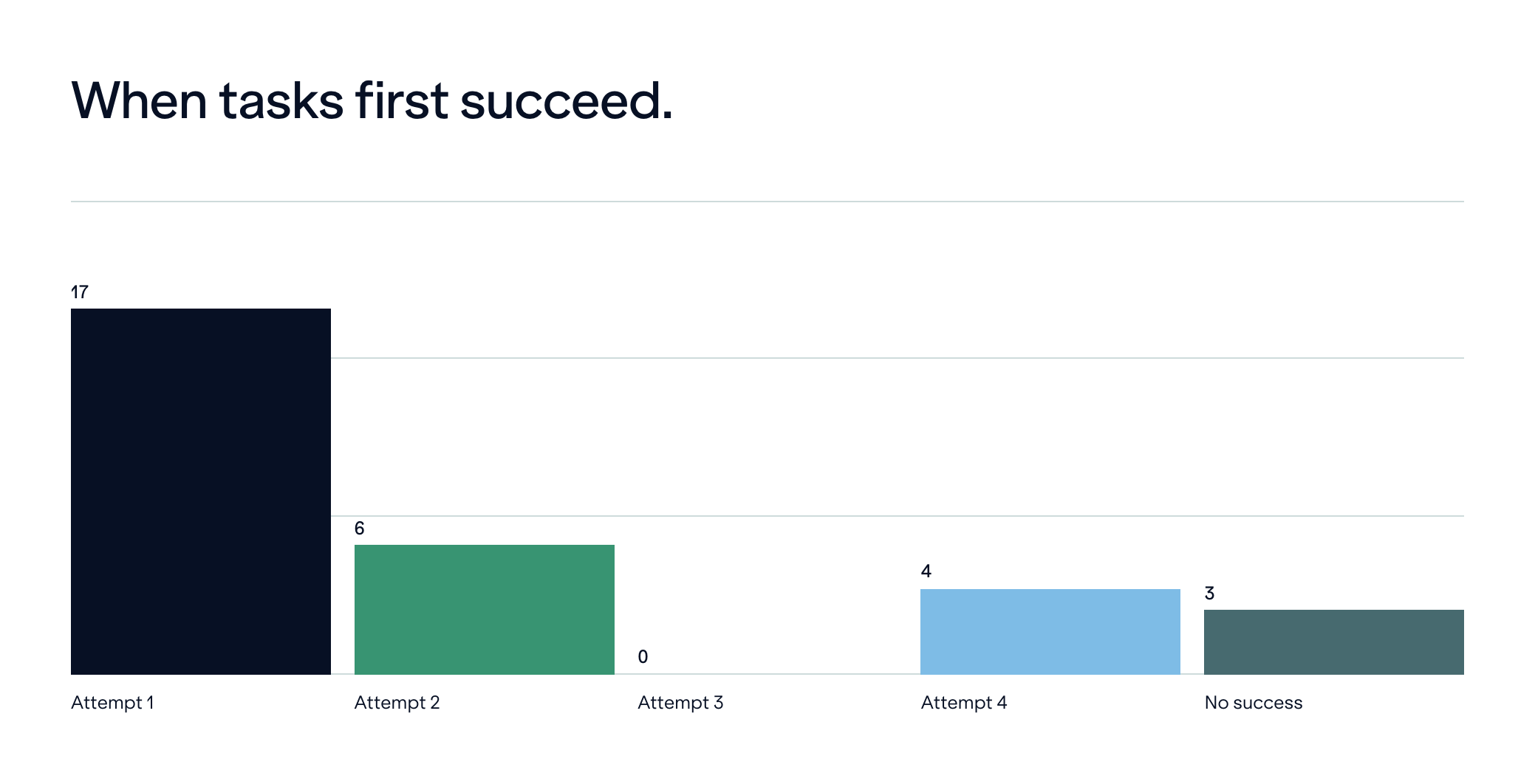Click the word "succeed." in the chart title
1535x784 pixels.
coord(566,100)
